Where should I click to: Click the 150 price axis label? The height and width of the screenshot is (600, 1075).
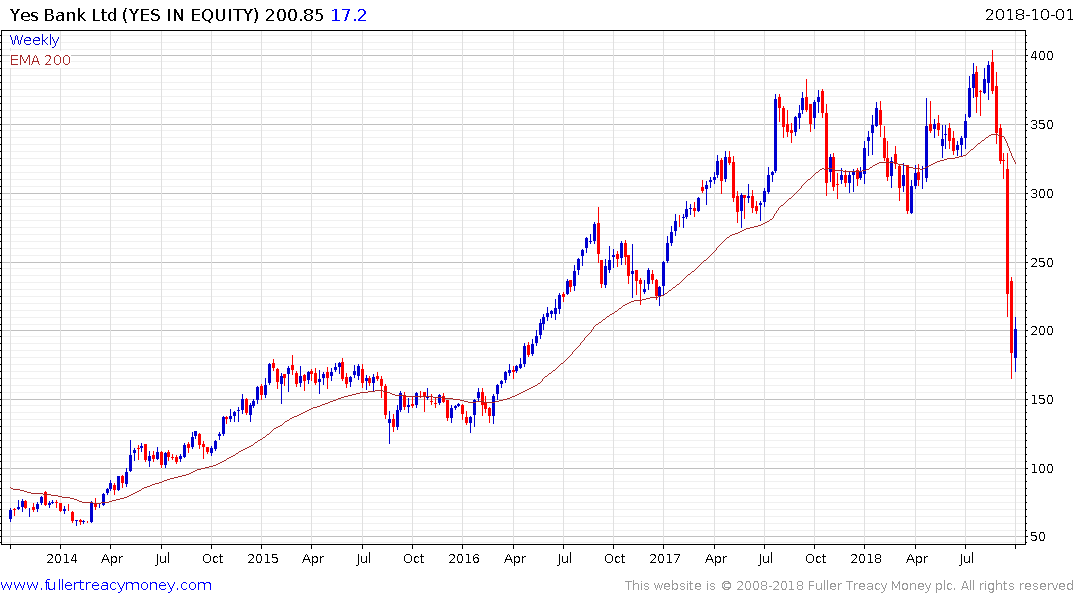pyautogui.click(x=1042, y=400)
